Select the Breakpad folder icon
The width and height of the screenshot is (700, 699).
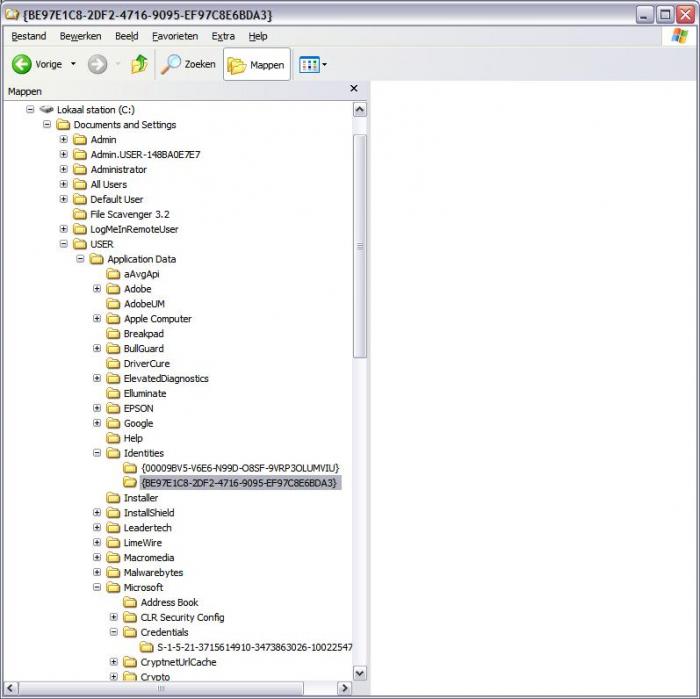(x=113, y=333)
